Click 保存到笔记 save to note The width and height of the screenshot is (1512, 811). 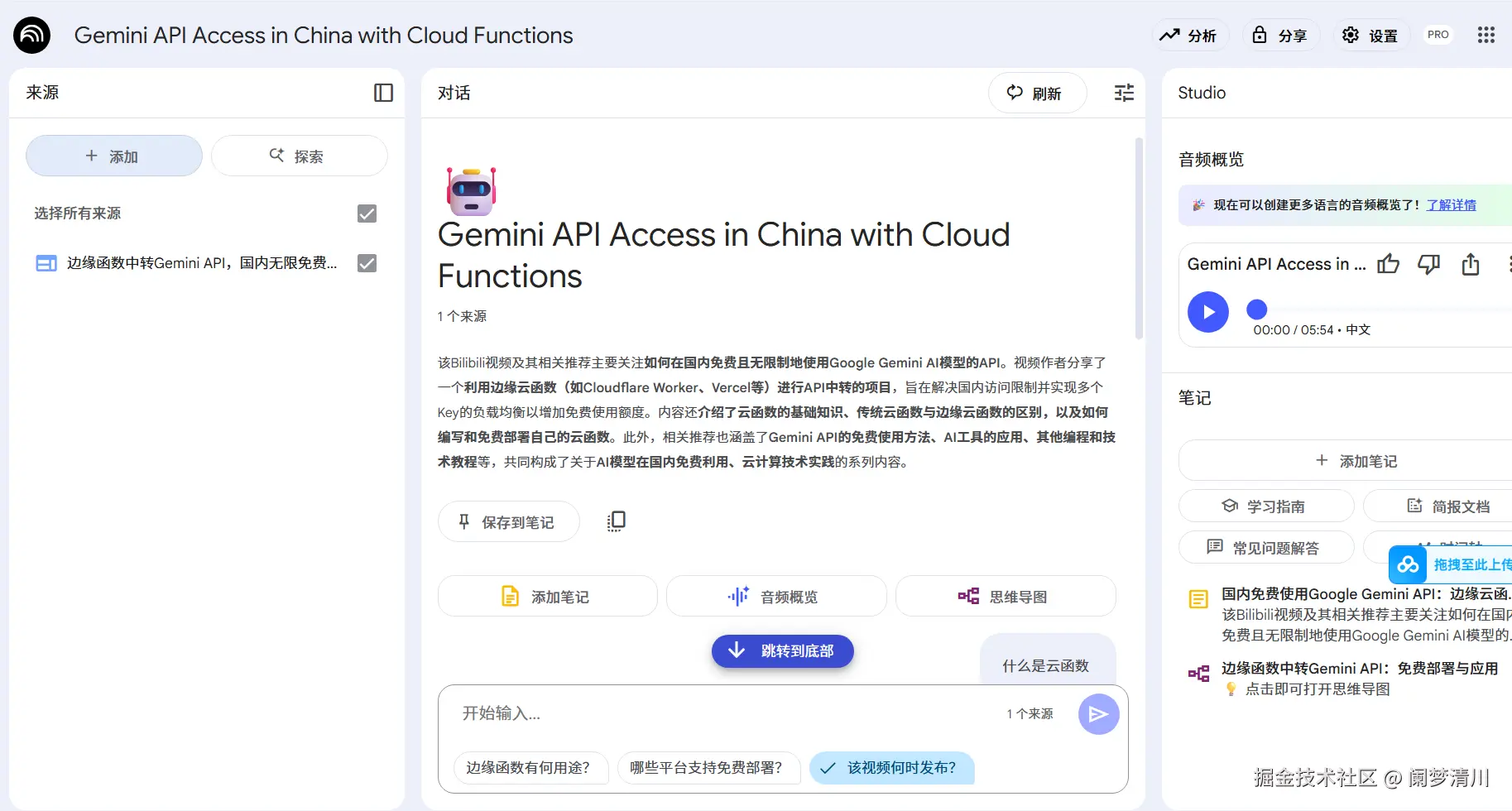(508, 522)
